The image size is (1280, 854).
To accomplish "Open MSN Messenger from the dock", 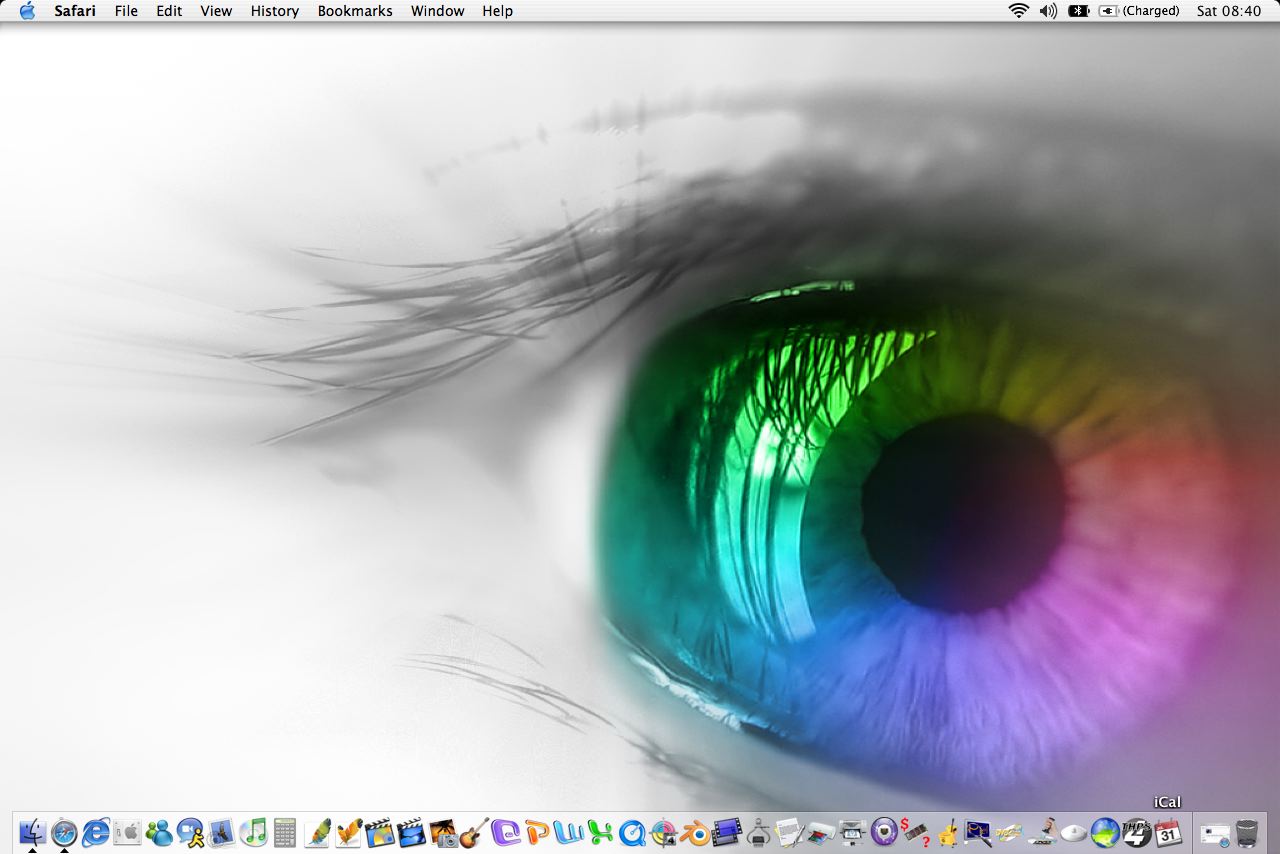I will [159, 832].
